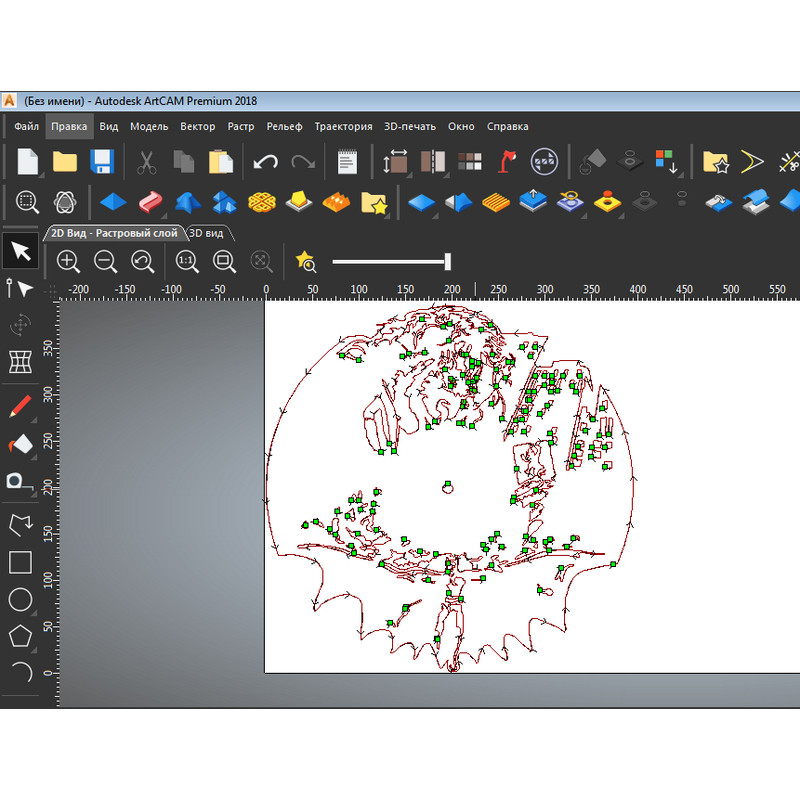Select the Rectangle shape tool
This screenshot has width=800, height=800.
pos(21,562)
